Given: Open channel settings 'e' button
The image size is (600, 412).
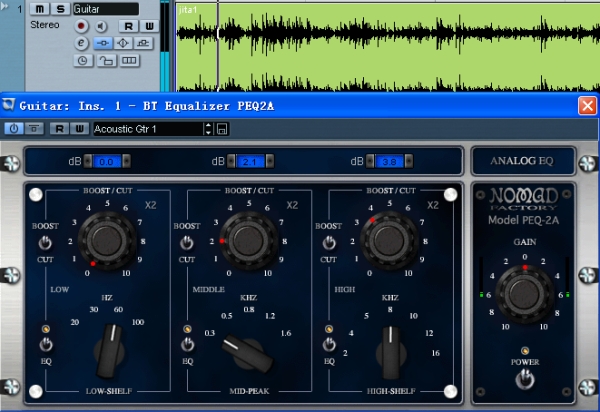Looking at the screenshot, I should click(x=81, y=43).
